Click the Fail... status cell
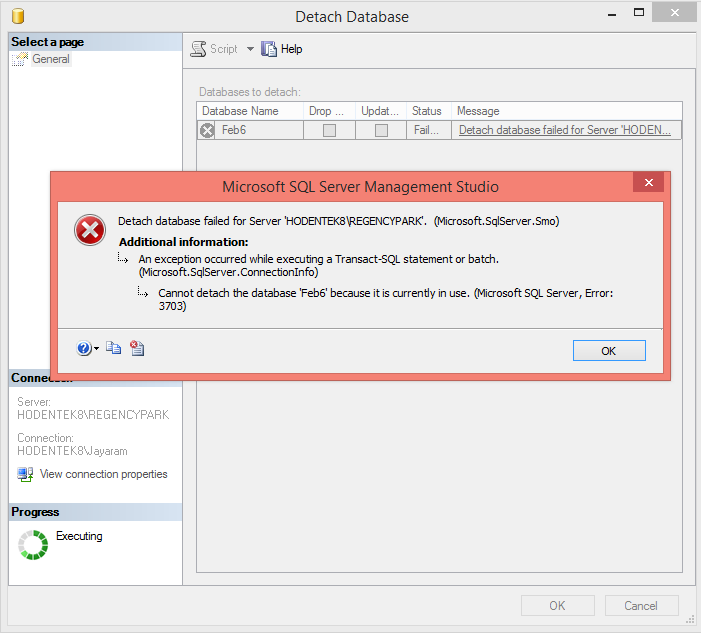Viewport: 701px width, 633px height. [x=429, y=130]
